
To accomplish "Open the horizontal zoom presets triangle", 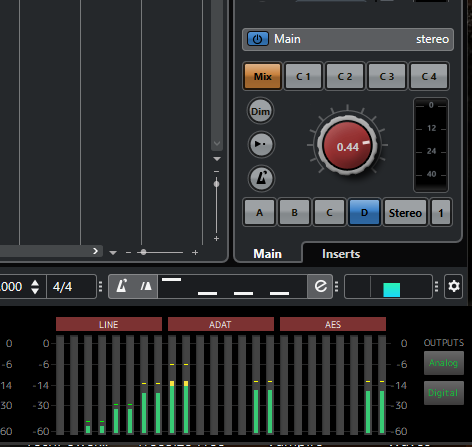I will tap(113, 253).
